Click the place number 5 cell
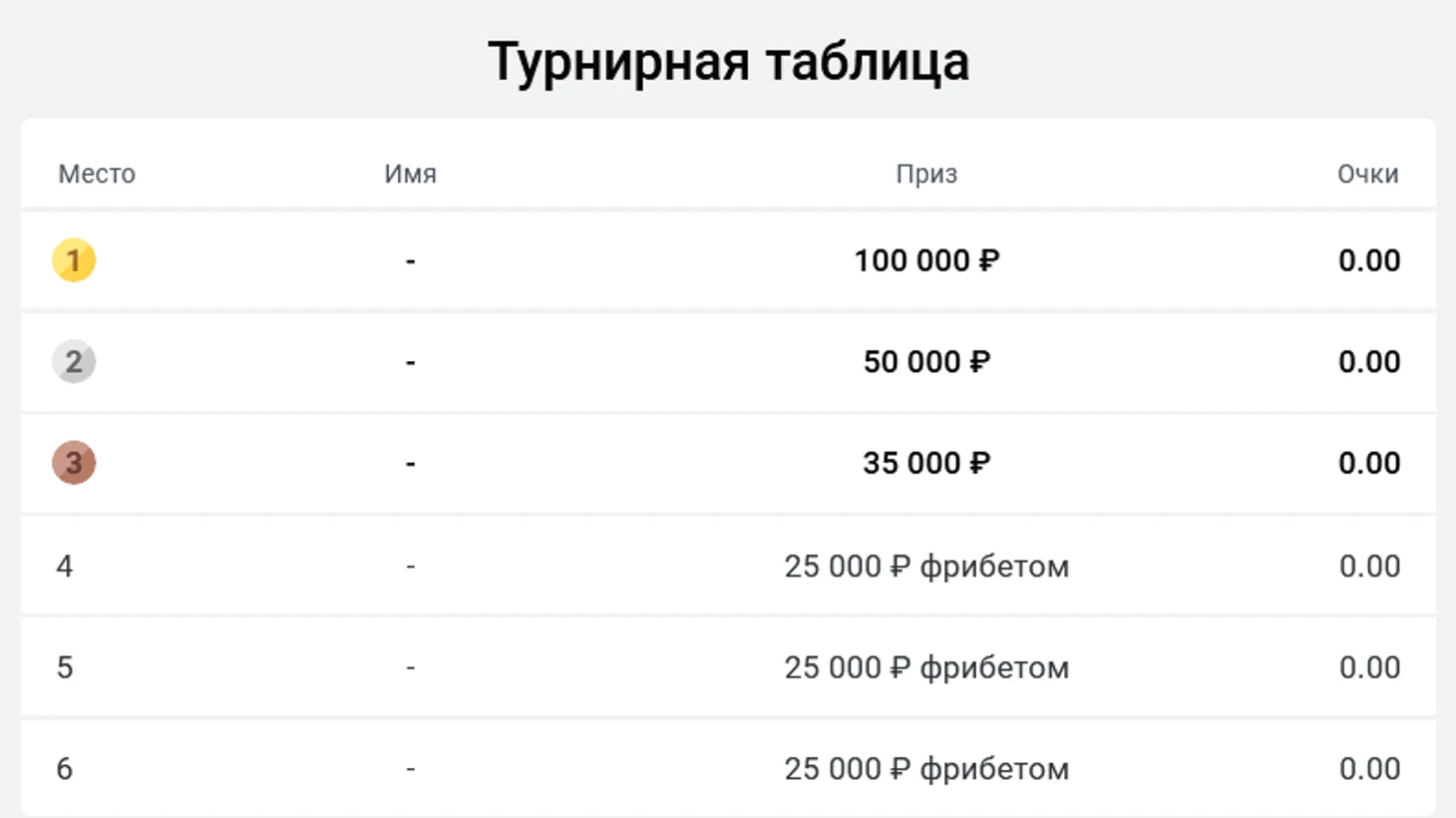1456x818 pixels. tap(65, 667)
